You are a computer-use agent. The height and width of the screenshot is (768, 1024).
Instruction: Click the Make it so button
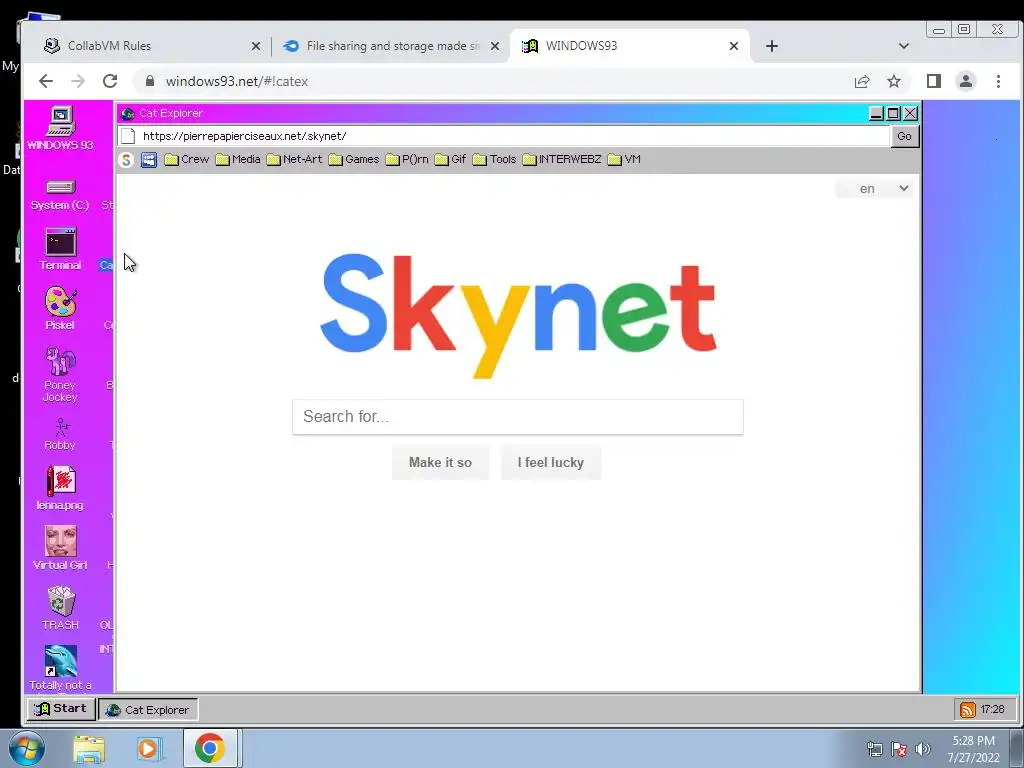tap(440, 462)
